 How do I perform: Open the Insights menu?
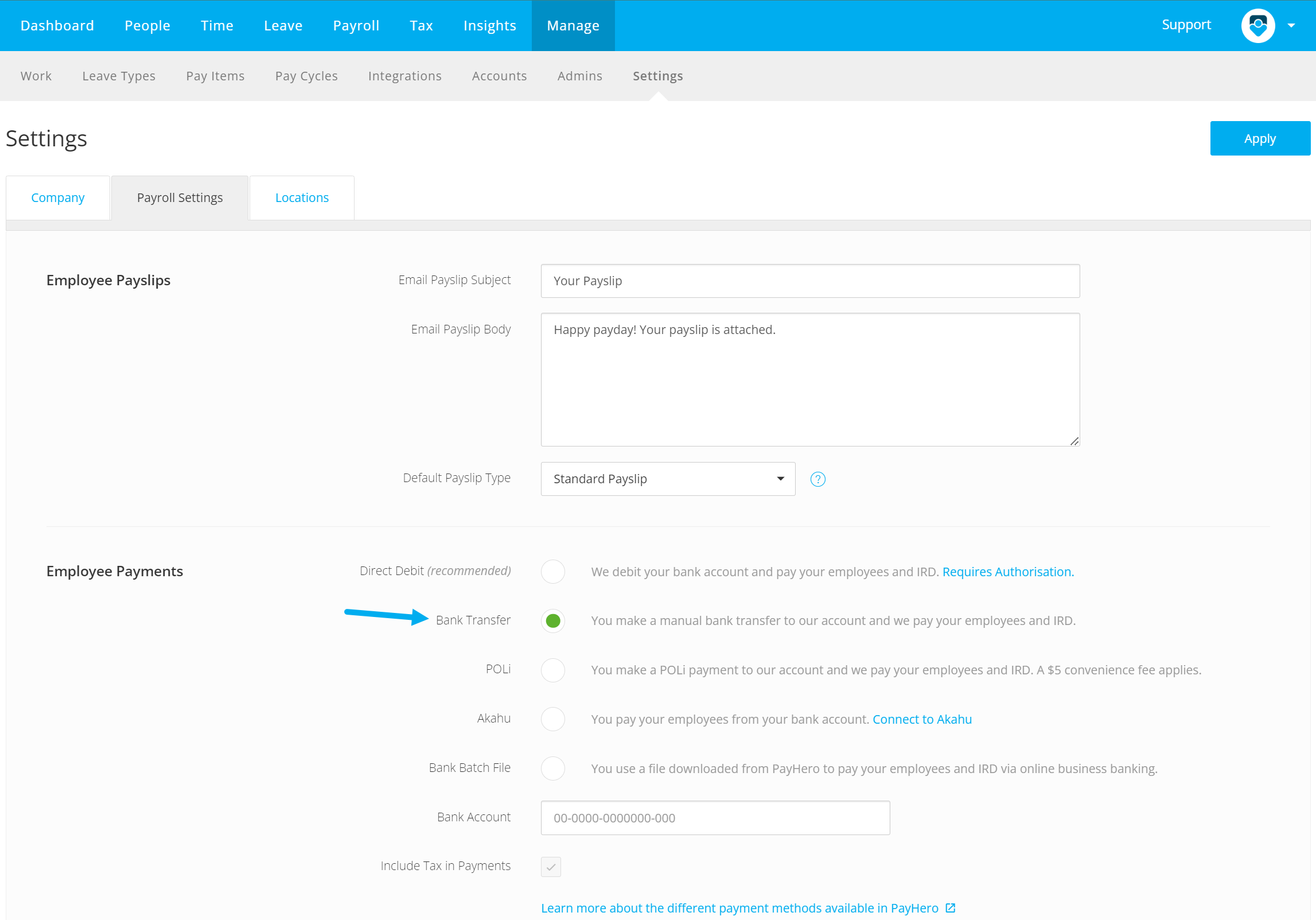coord(489,26)
